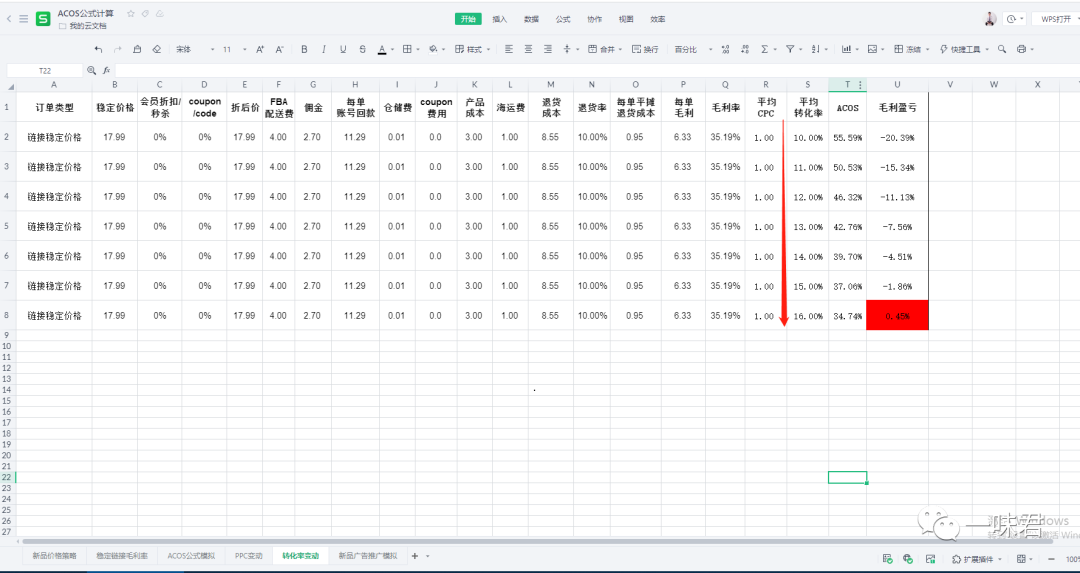The image size is (1080, 573).
Task: Switch to the PPC变动 sheet tab
Action: pyautogui.click(x=249, y=555)
